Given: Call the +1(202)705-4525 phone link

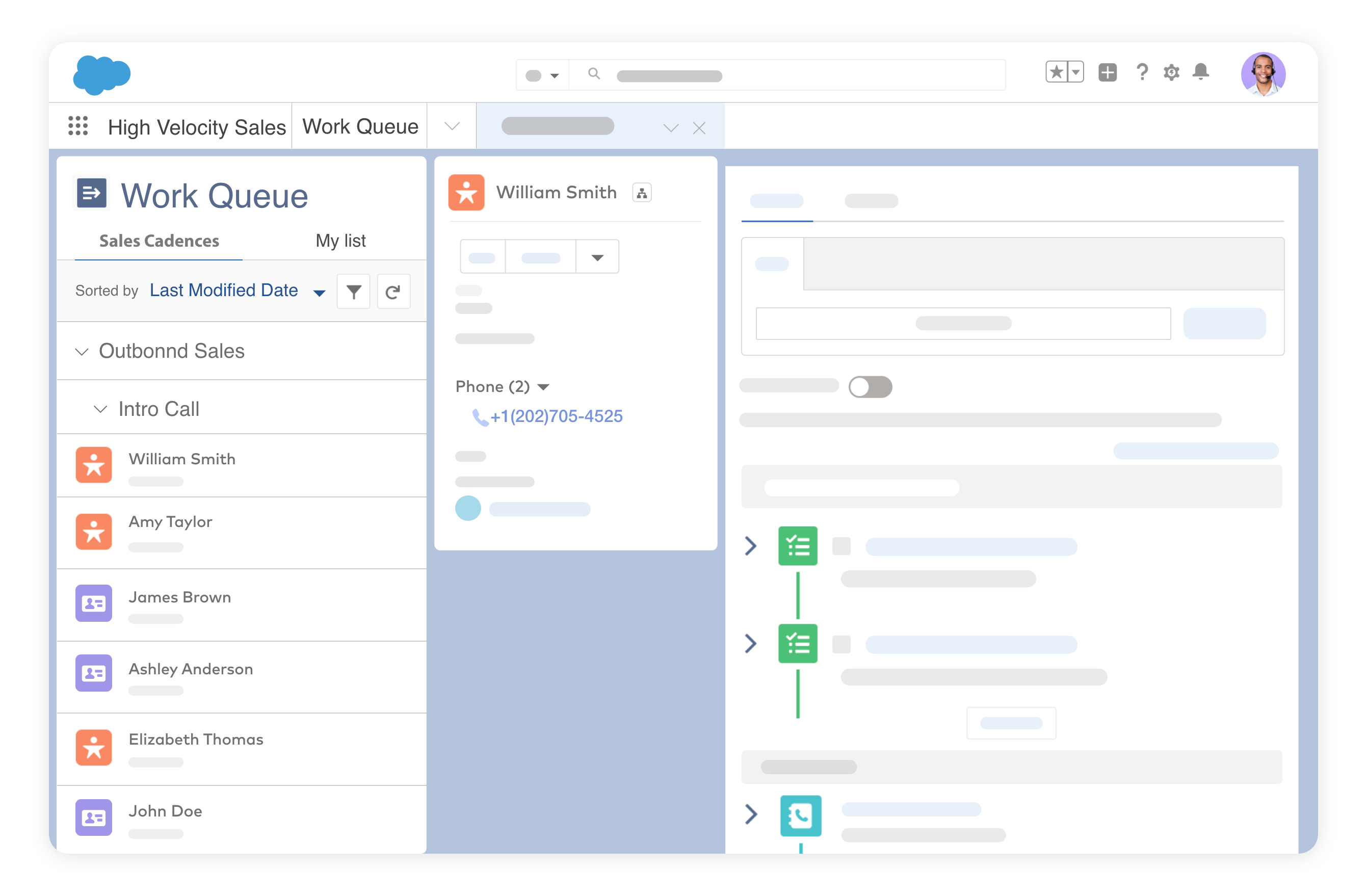Looking at the screenshot, I should (x=556, y=416).
